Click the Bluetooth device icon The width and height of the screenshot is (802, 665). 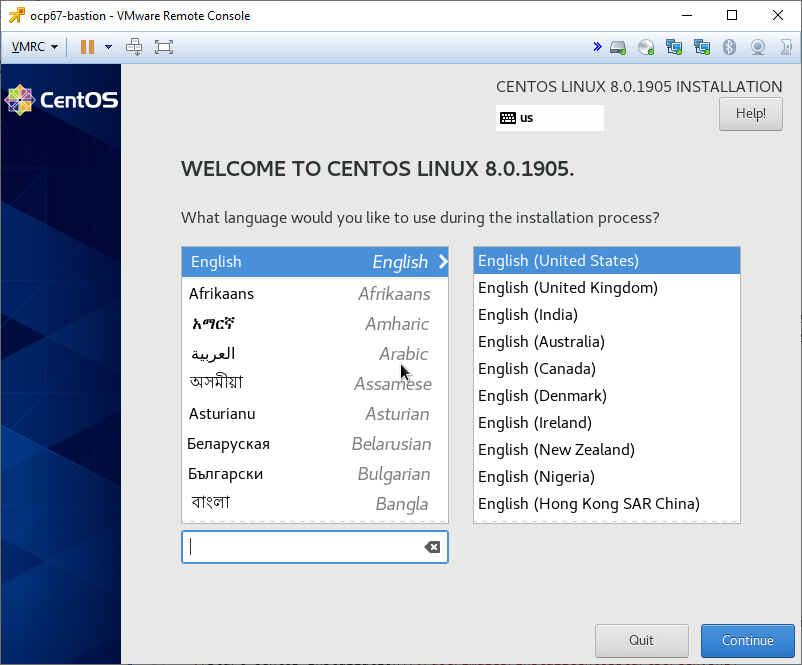[729, 47]
